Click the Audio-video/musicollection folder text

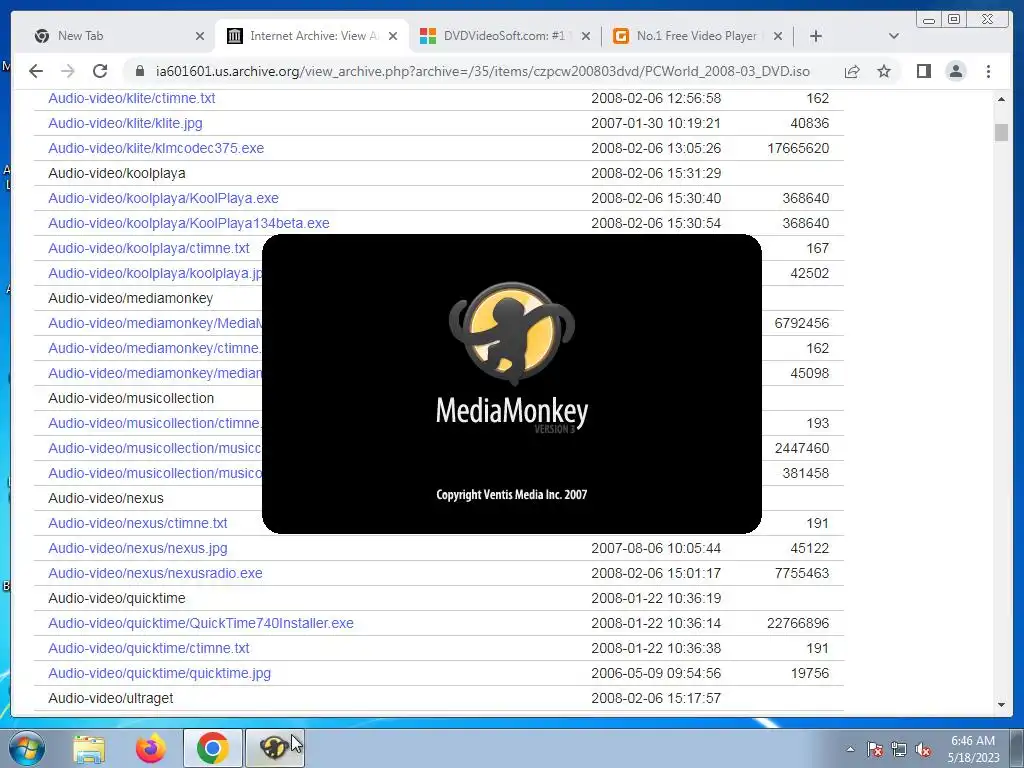tap(131, 398)
